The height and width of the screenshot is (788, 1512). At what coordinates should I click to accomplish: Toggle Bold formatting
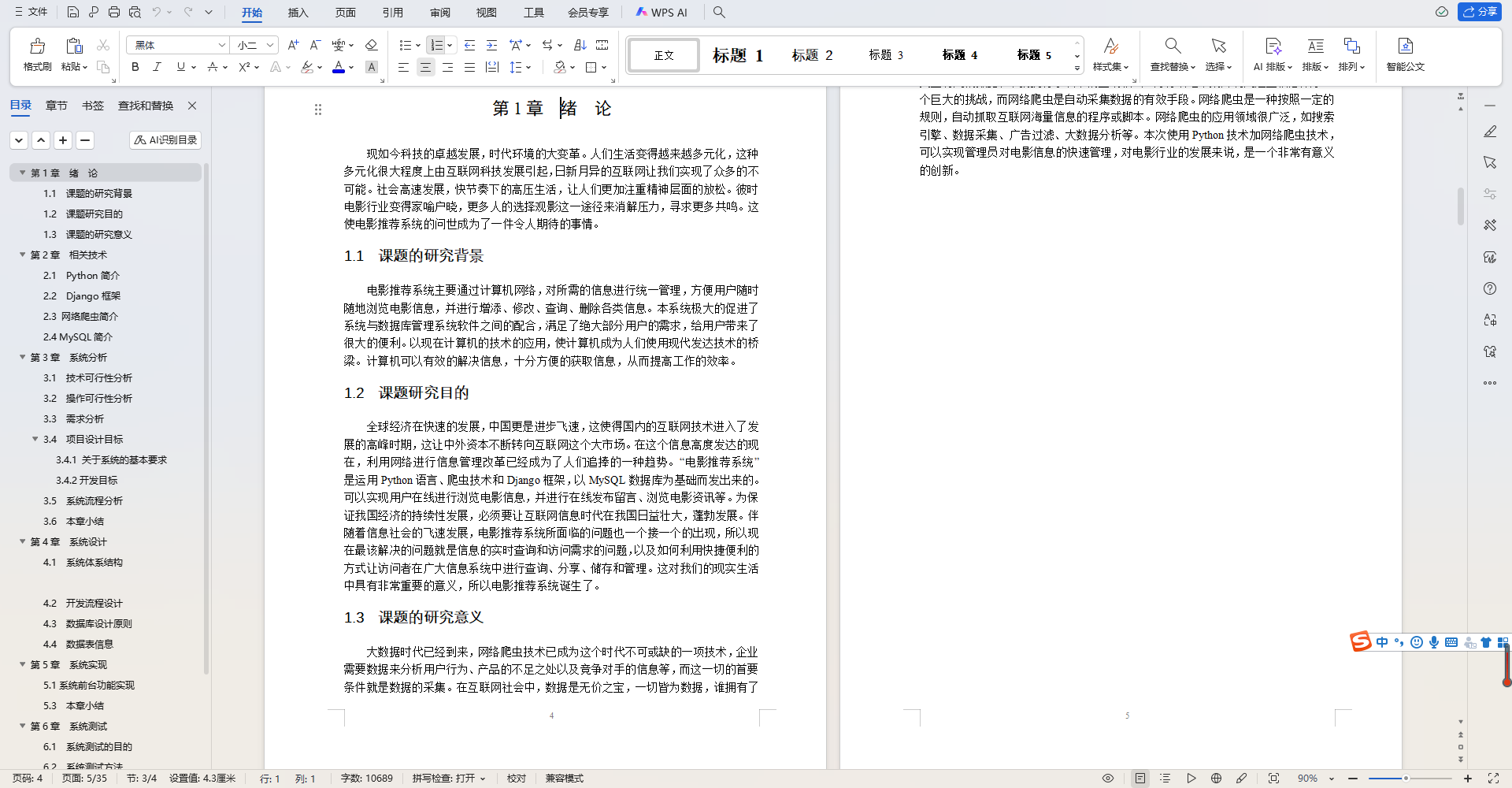click(135, 68)
